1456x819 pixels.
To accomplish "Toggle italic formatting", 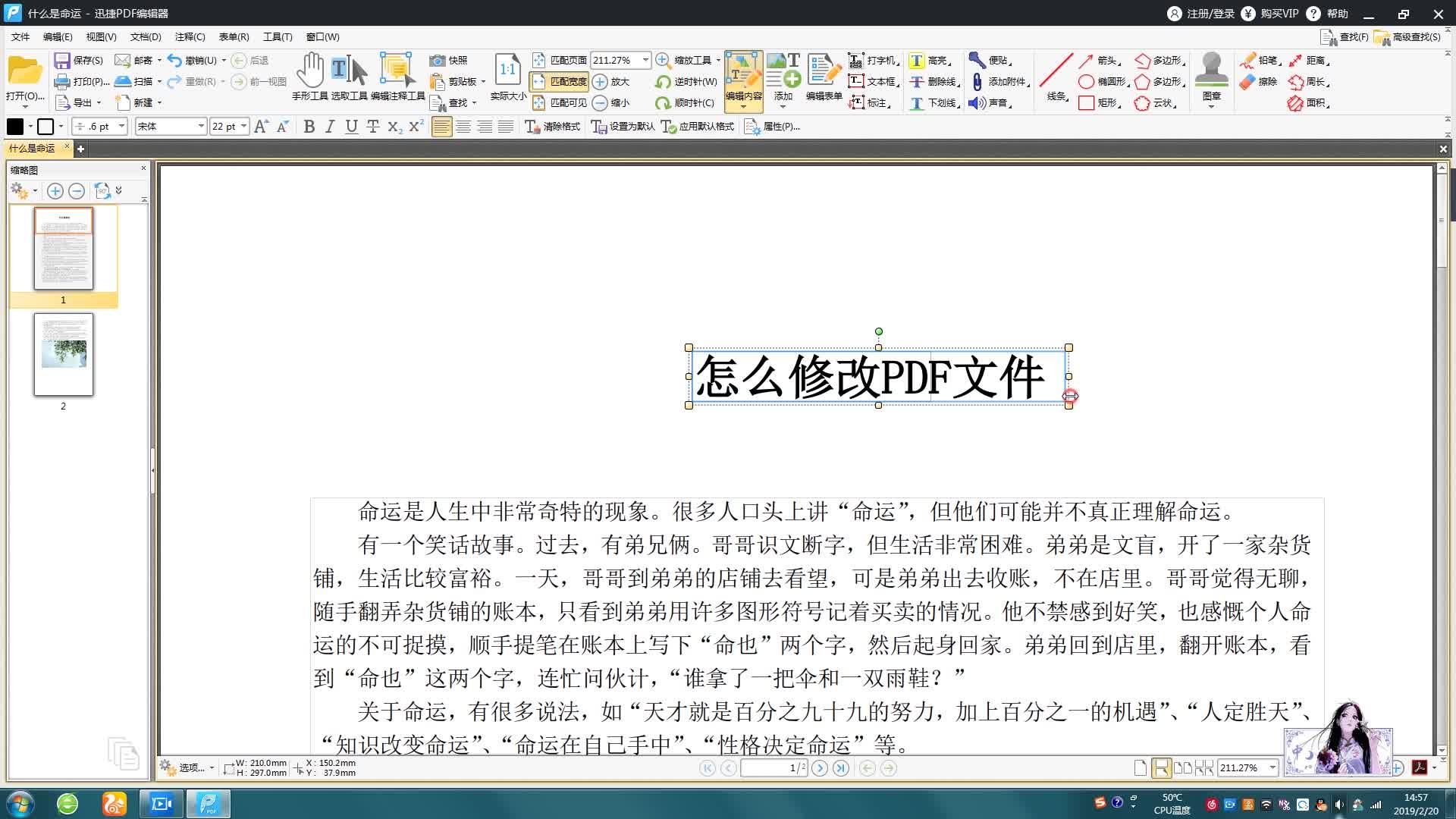I will tap(330, 127).
